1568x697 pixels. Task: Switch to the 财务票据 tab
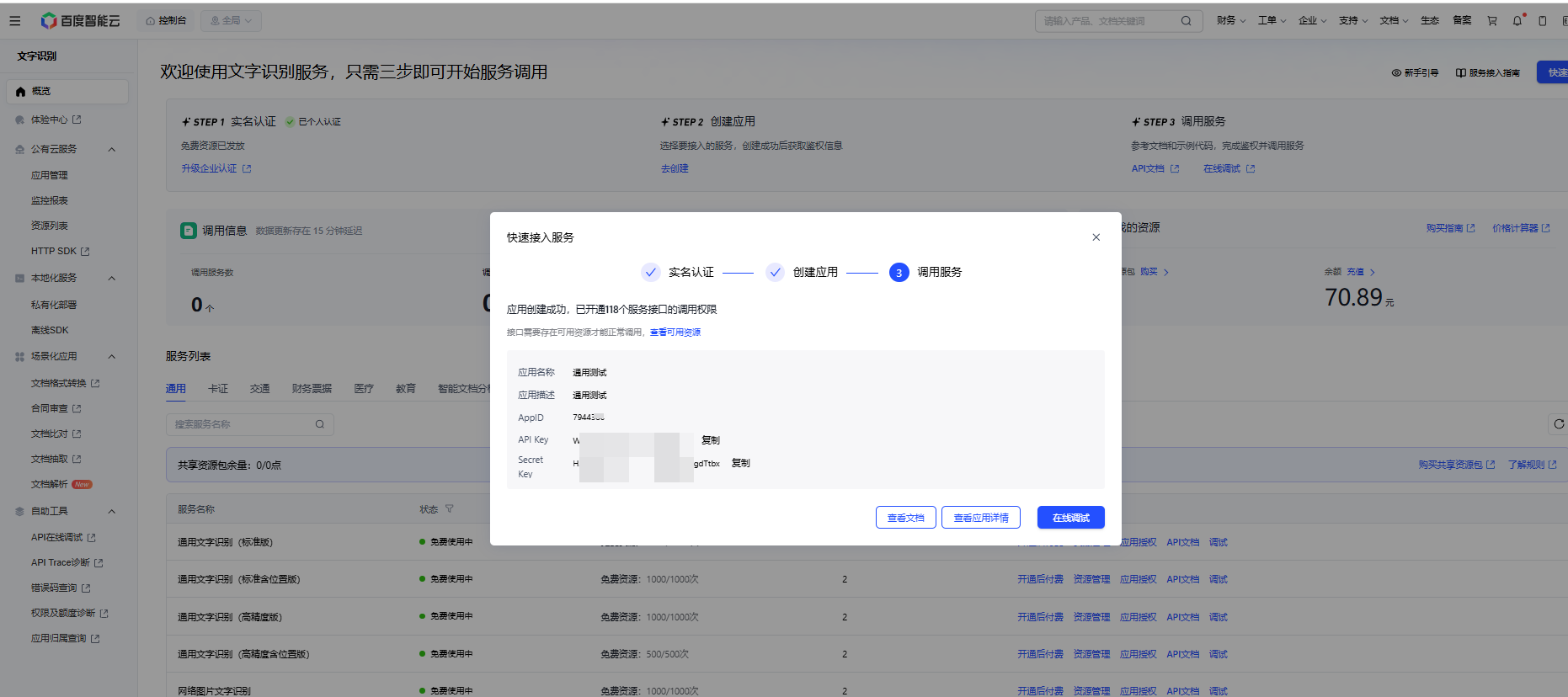pyautogui.click(x=312, y=389)
